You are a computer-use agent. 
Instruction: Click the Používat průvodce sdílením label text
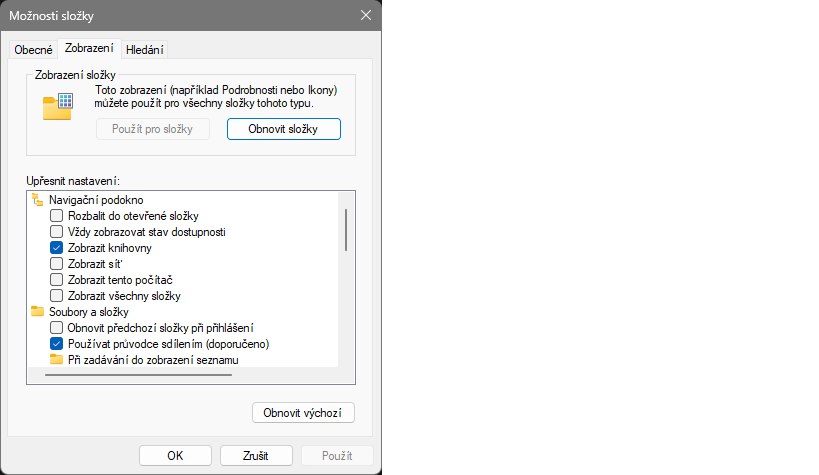click(169, 344)
